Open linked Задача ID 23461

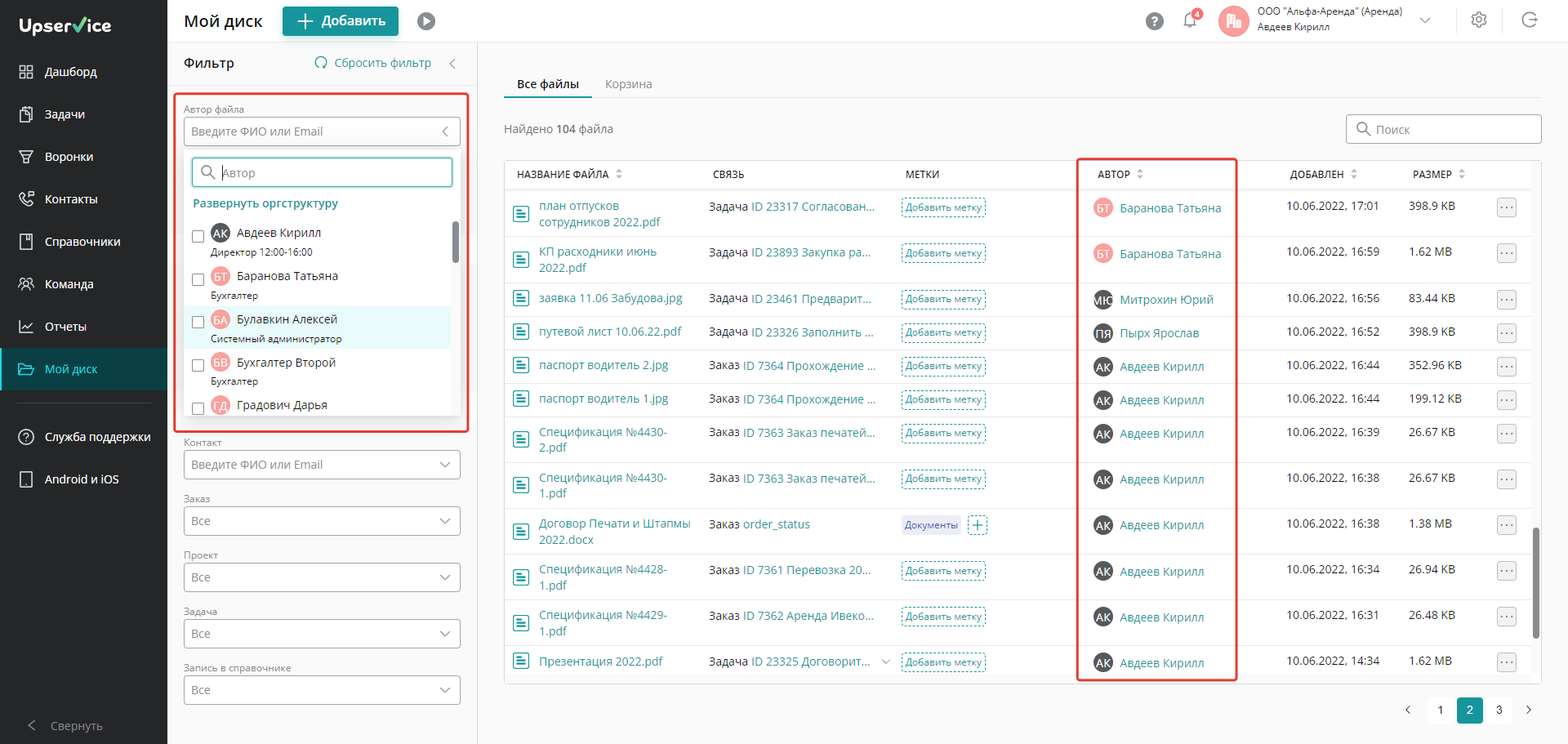coord(811,299)
